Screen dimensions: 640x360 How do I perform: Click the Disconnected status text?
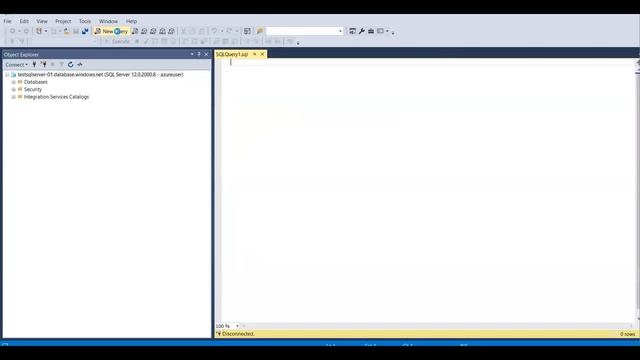[x=238, y=334]
